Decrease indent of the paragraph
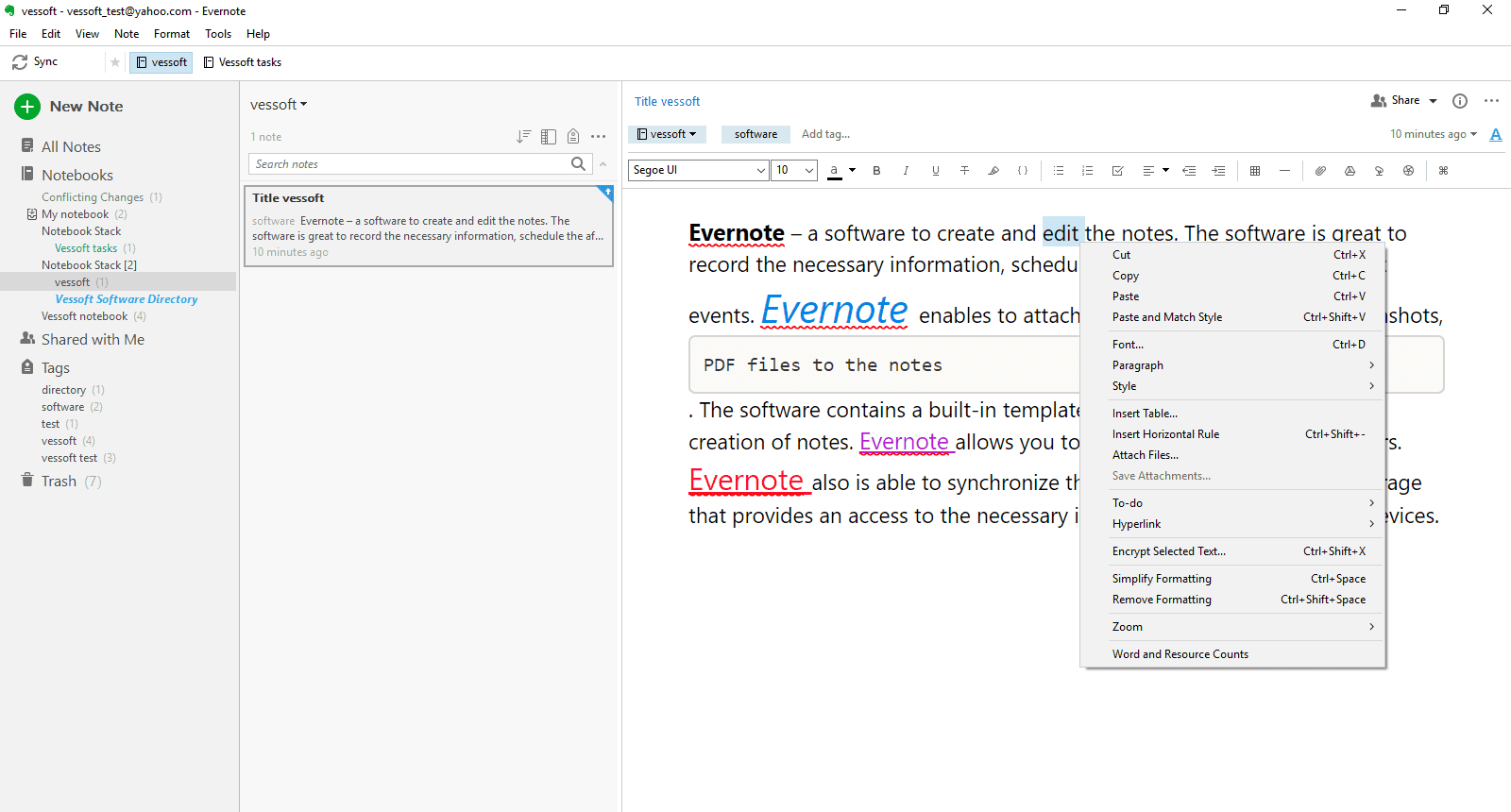The image size is (1511, 812). pos(1190,171)
